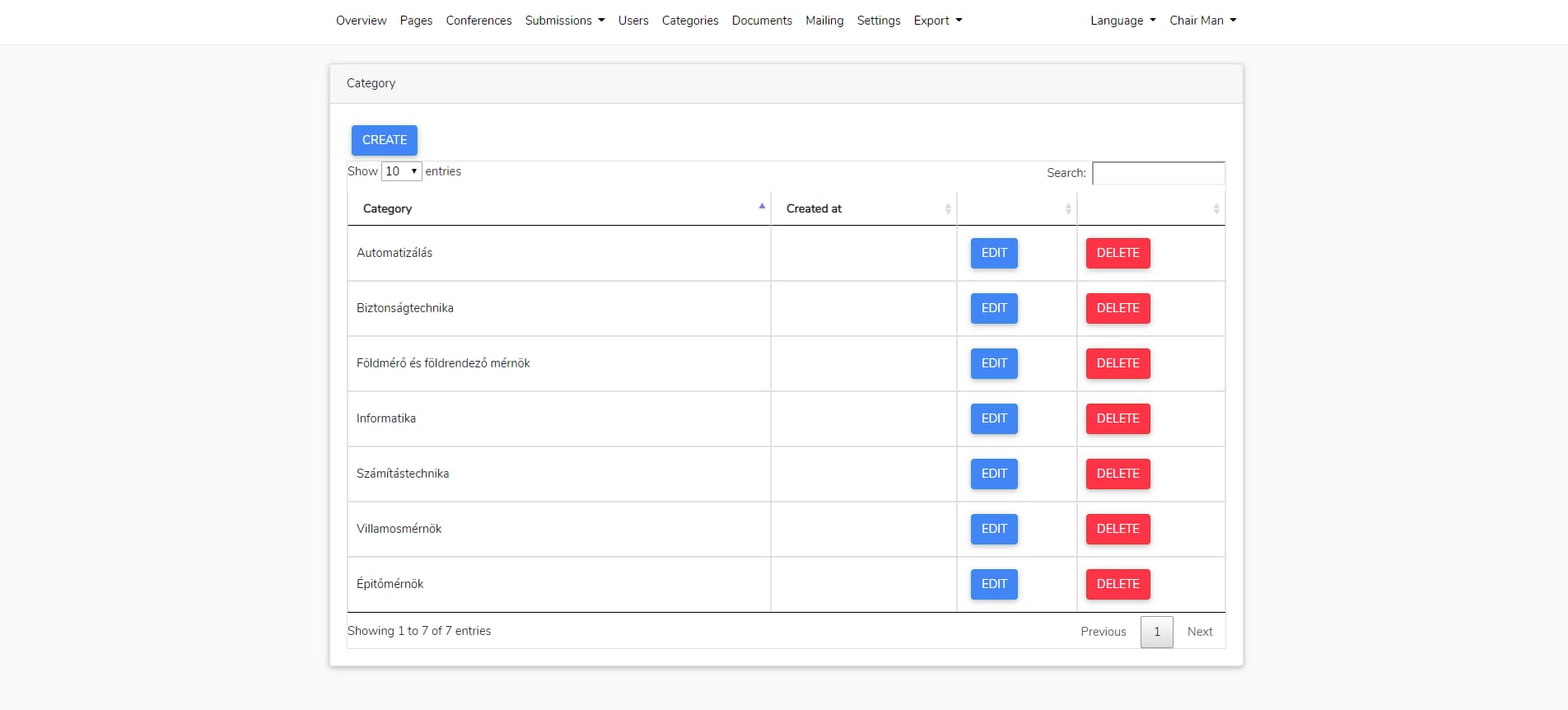Open the Language dropdown

tap(1123, 21)
